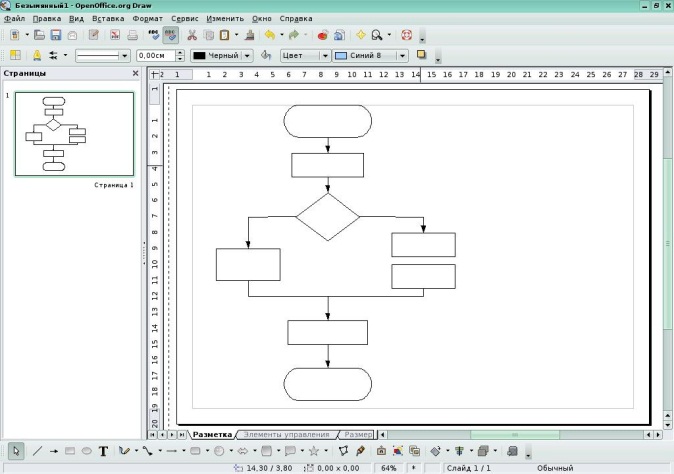
Task: Toggle the Glue Points icon
Action: coord(360,451)
